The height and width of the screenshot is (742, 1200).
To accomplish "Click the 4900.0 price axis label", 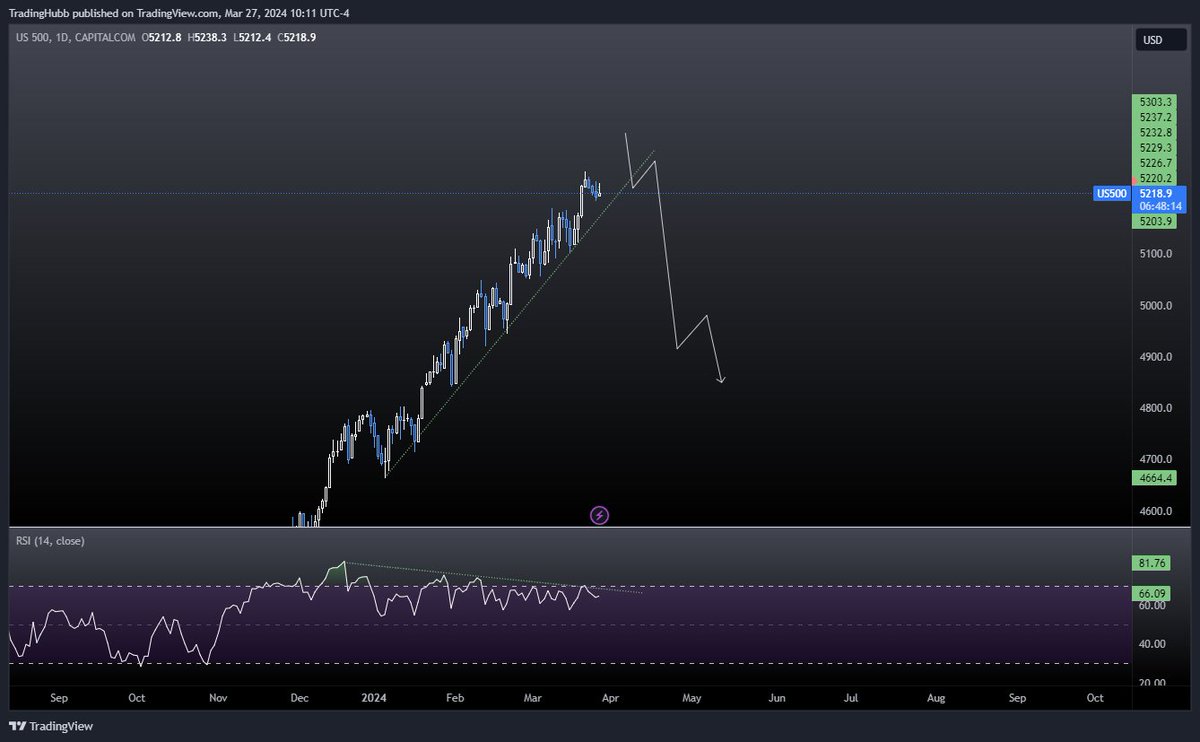I will pos(1156,357).
